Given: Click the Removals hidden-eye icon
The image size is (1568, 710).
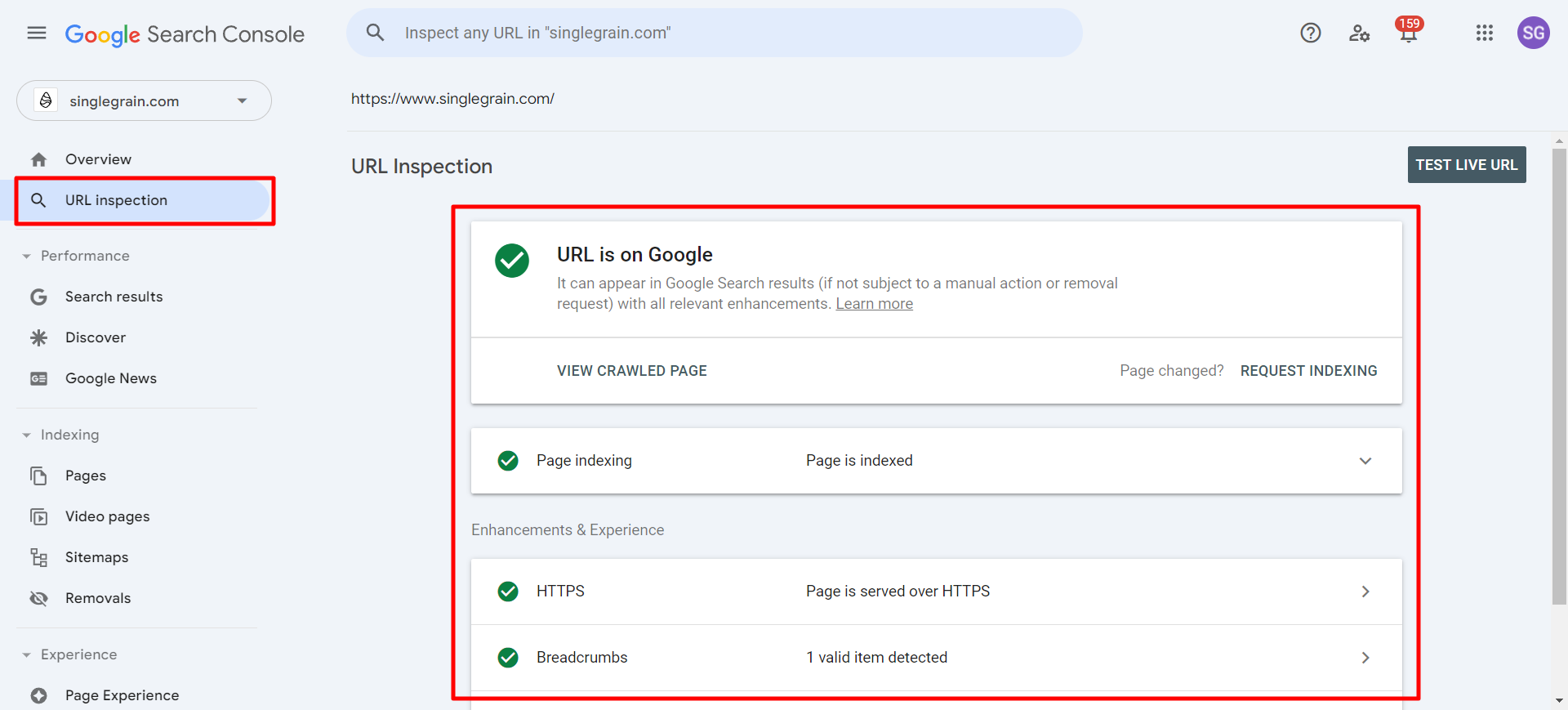Looking at the screenshot, I should [38, 598].
